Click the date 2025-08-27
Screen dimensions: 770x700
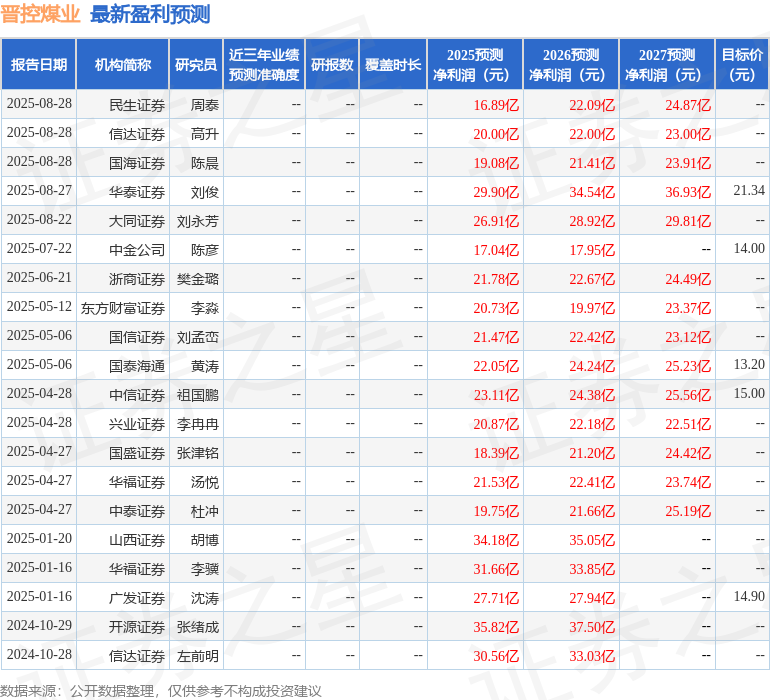[39, 191]
